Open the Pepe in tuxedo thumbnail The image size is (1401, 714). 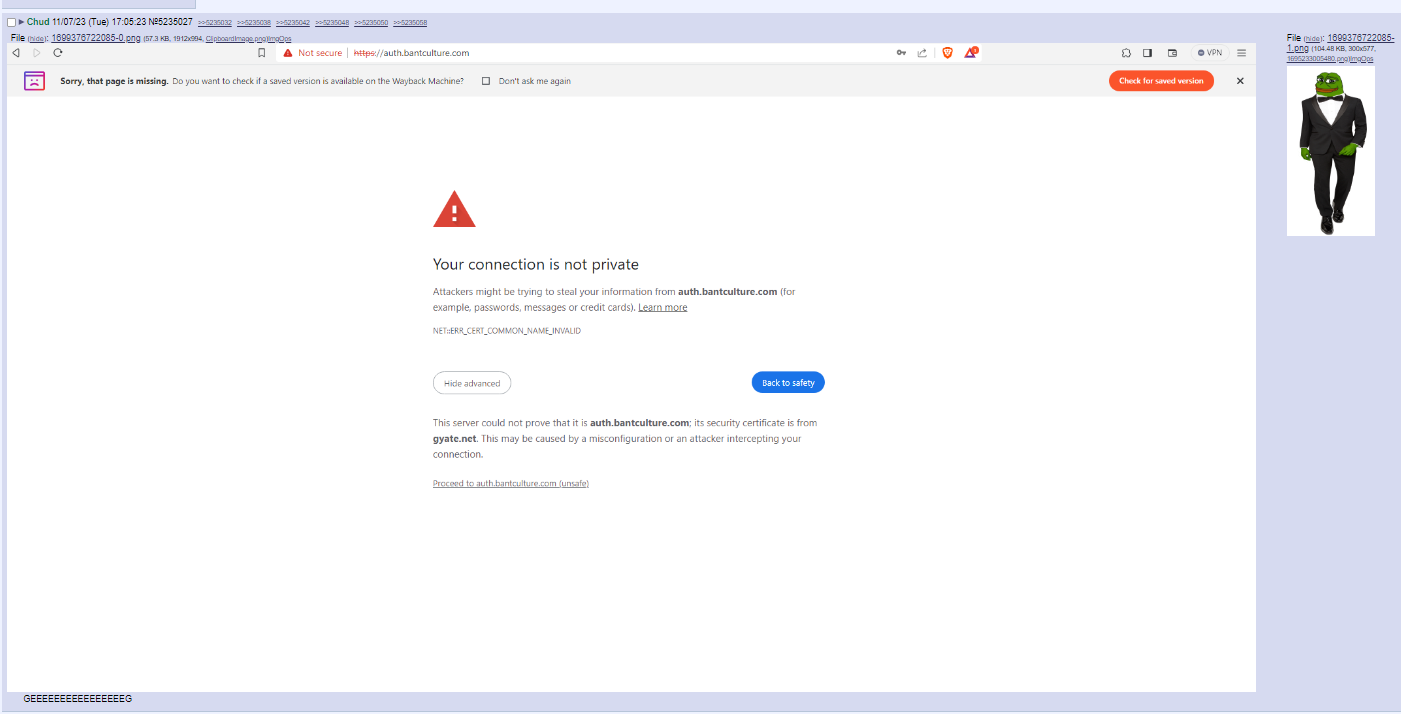pos(1331,151)
